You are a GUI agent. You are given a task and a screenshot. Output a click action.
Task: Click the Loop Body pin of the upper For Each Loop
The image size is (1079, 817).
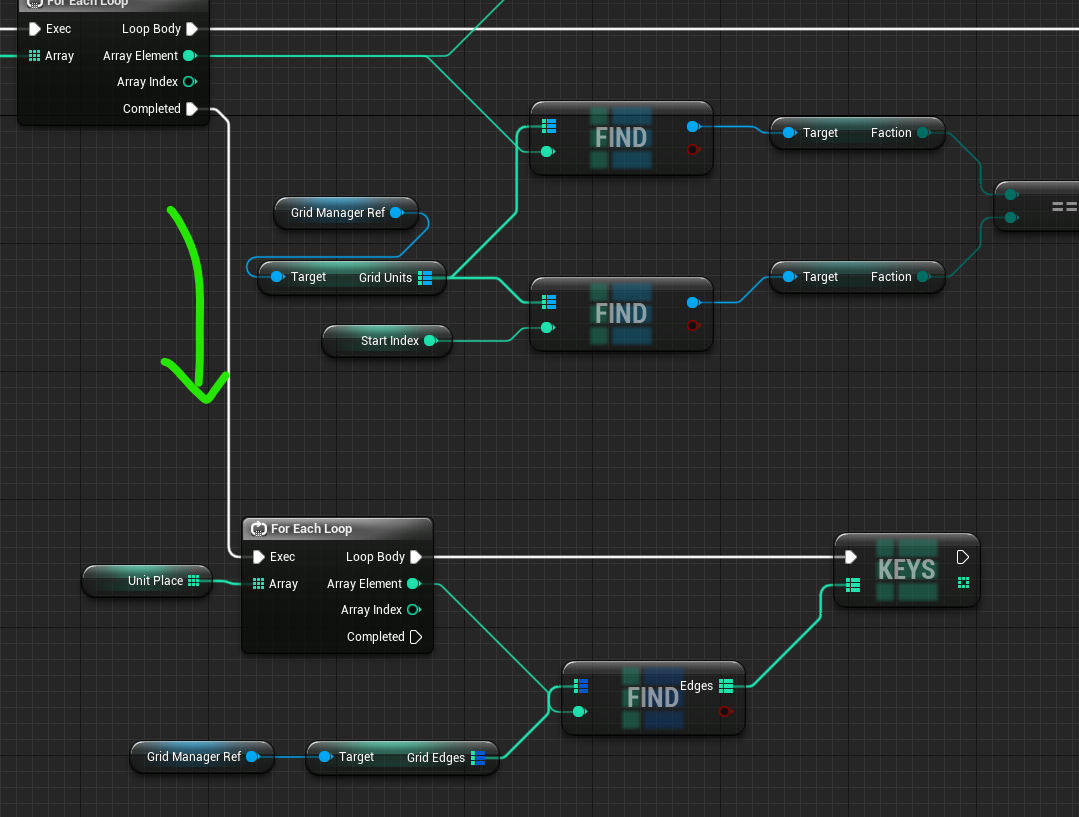(x=192, y=29)
